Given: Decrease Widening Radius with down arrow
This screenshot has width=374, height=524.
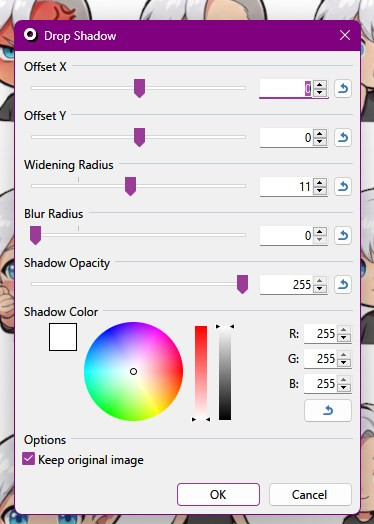Looking at the screenshot, I should tap(320, 191).
